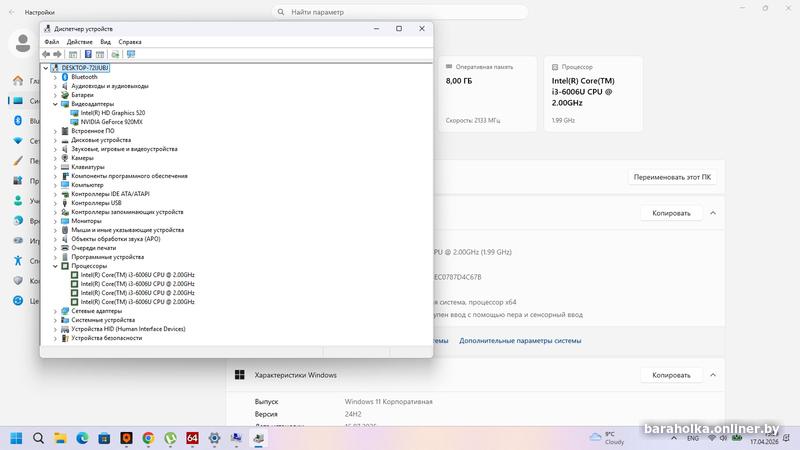Open the Windows Start menu

pos(16,438)
